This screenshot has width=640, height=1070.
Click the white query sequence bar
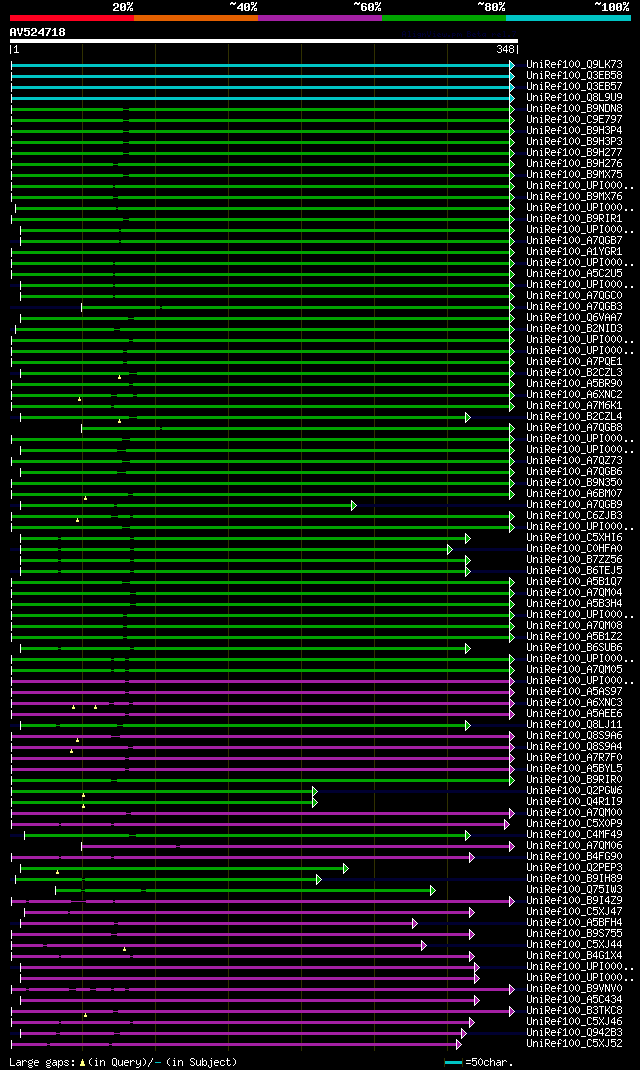click(264, 41)
